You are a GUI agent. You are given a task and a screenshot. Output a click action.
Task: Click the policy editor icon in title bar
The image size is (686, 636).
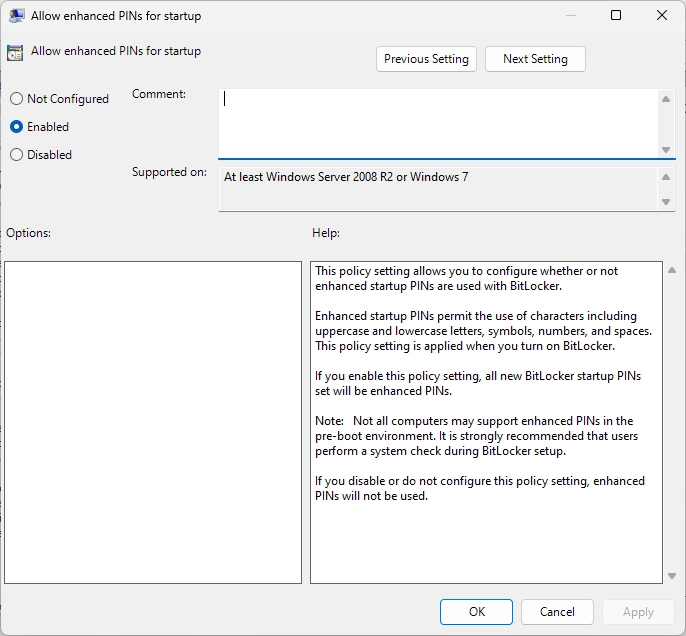click(x=17, y=15)
